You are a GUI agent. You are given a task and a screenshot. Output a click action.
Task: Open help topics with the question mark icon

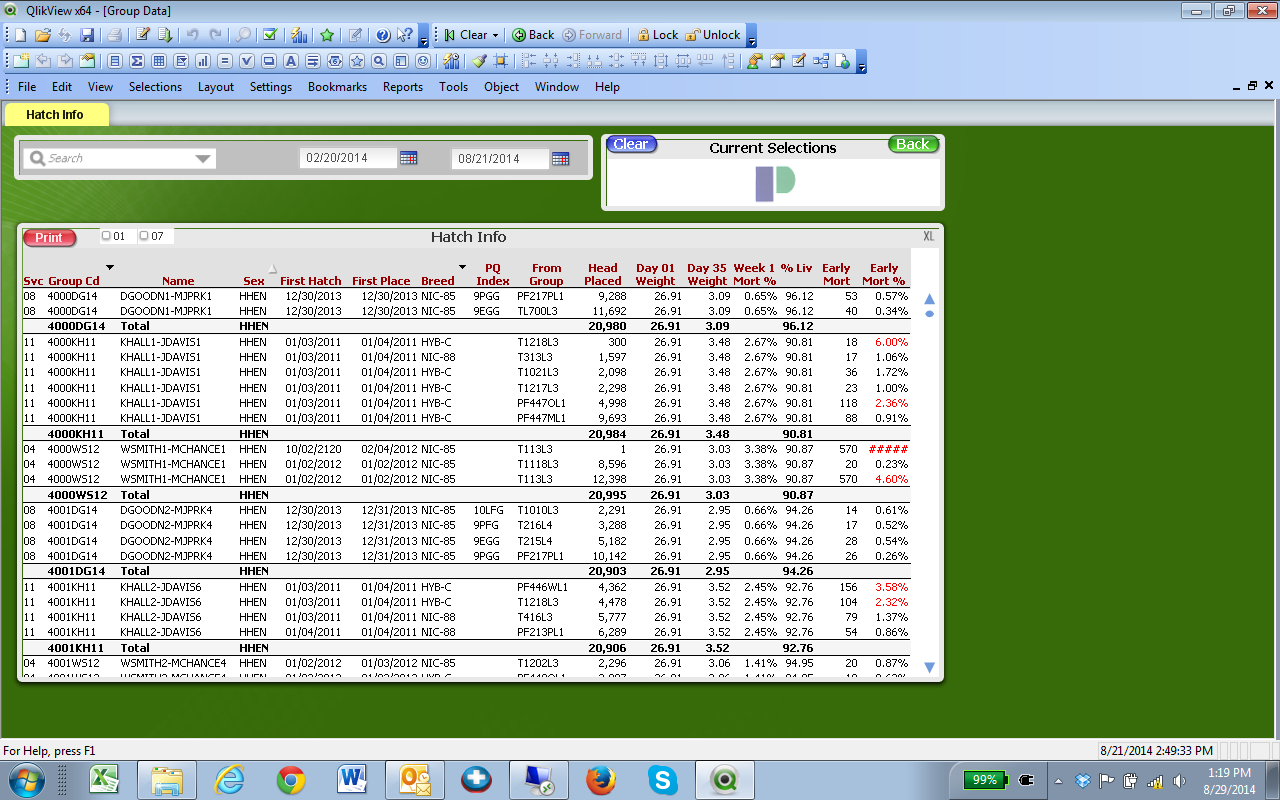pyautogui.click(x=382, y=35)
